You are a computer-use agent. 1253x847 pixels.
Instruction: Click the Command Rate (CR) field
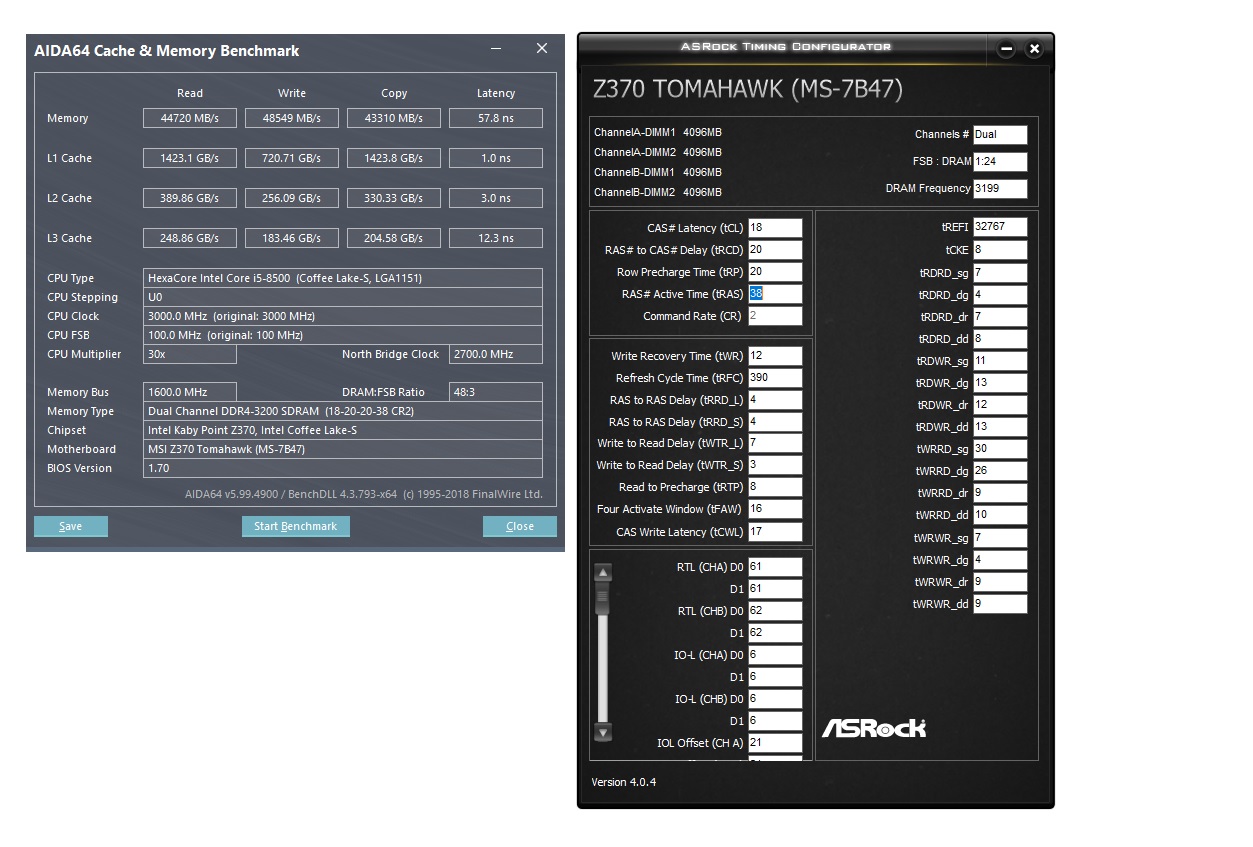point(775,316)
